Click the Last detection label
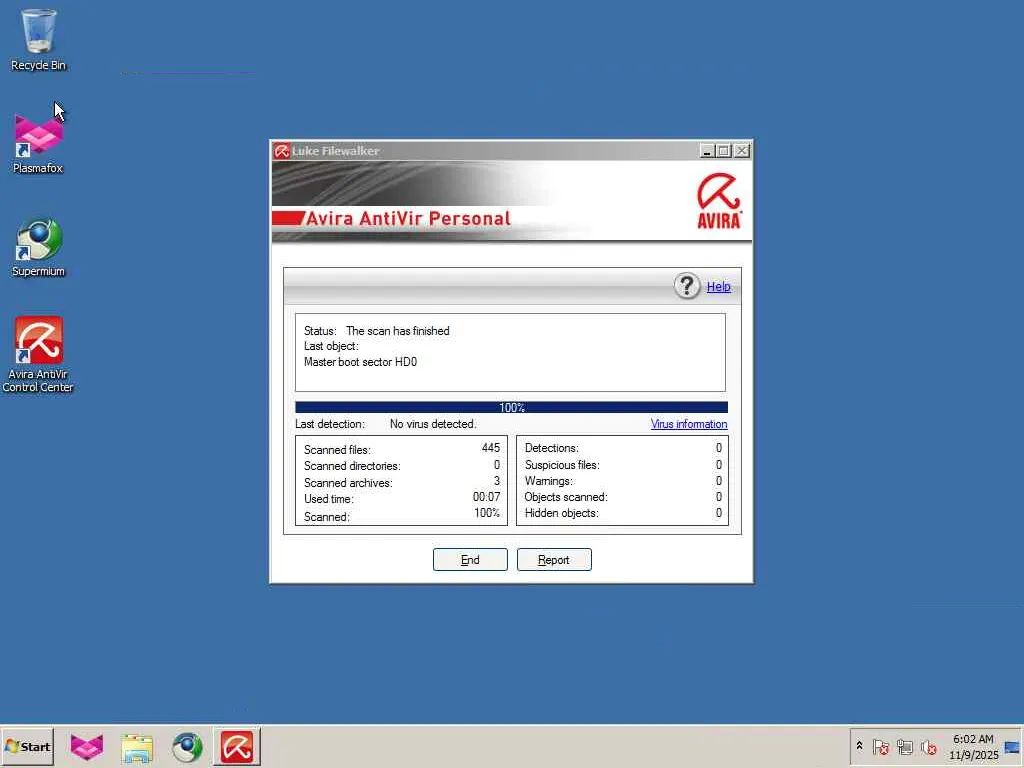The image size is (1024, 768). [330, 424]
